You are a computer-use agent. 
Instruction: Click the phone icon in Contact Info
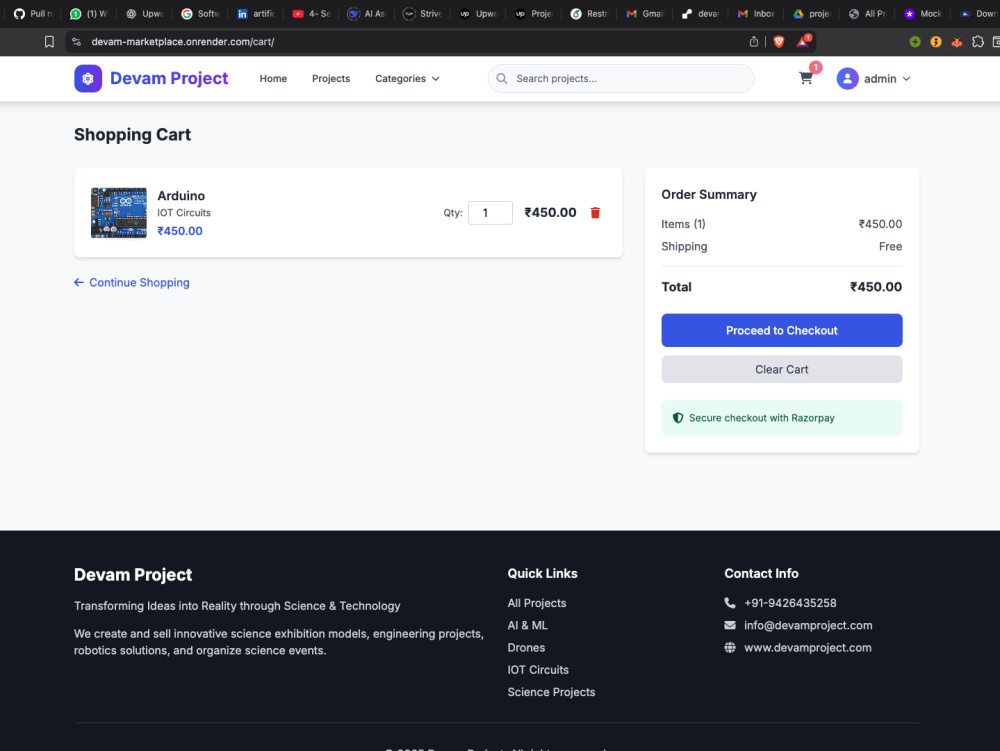730,602
